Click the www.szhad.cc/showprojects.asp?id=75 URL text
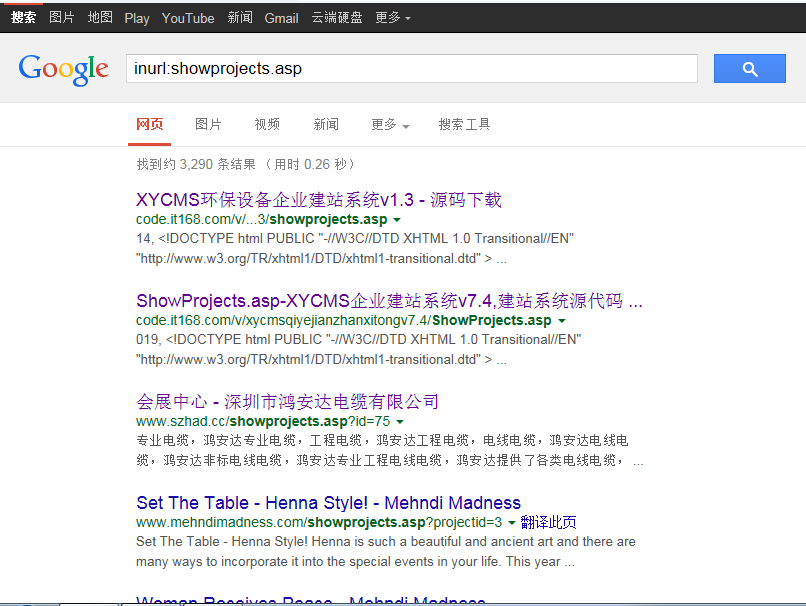Screen dimensions: 806x606 [x=263, y=421]
